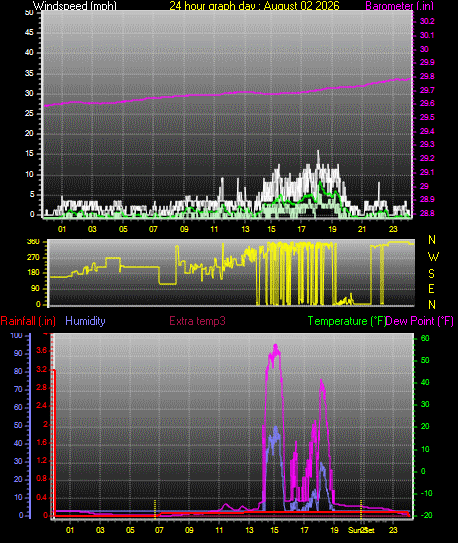Click the '30.1' barometer axis value
Image resolution: width=458 pixels, height=543 pixels.
(x=427, y=35)
